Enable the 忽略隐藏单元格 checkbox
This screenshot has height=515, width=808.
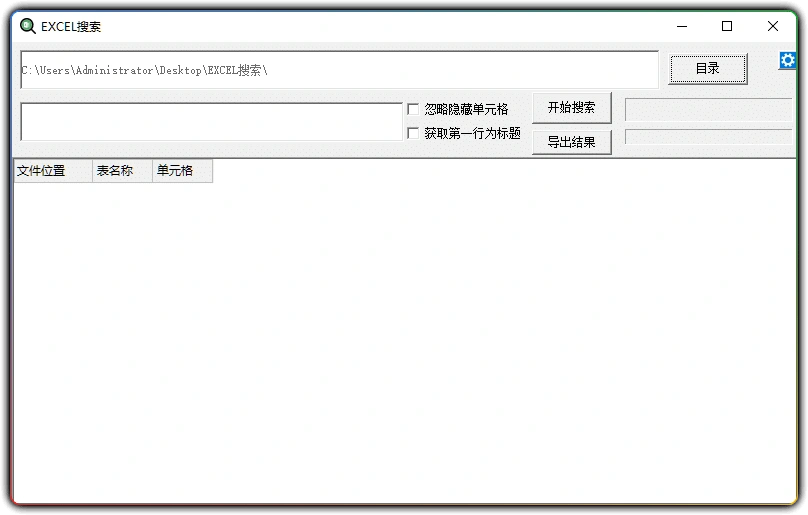(413, 109)
